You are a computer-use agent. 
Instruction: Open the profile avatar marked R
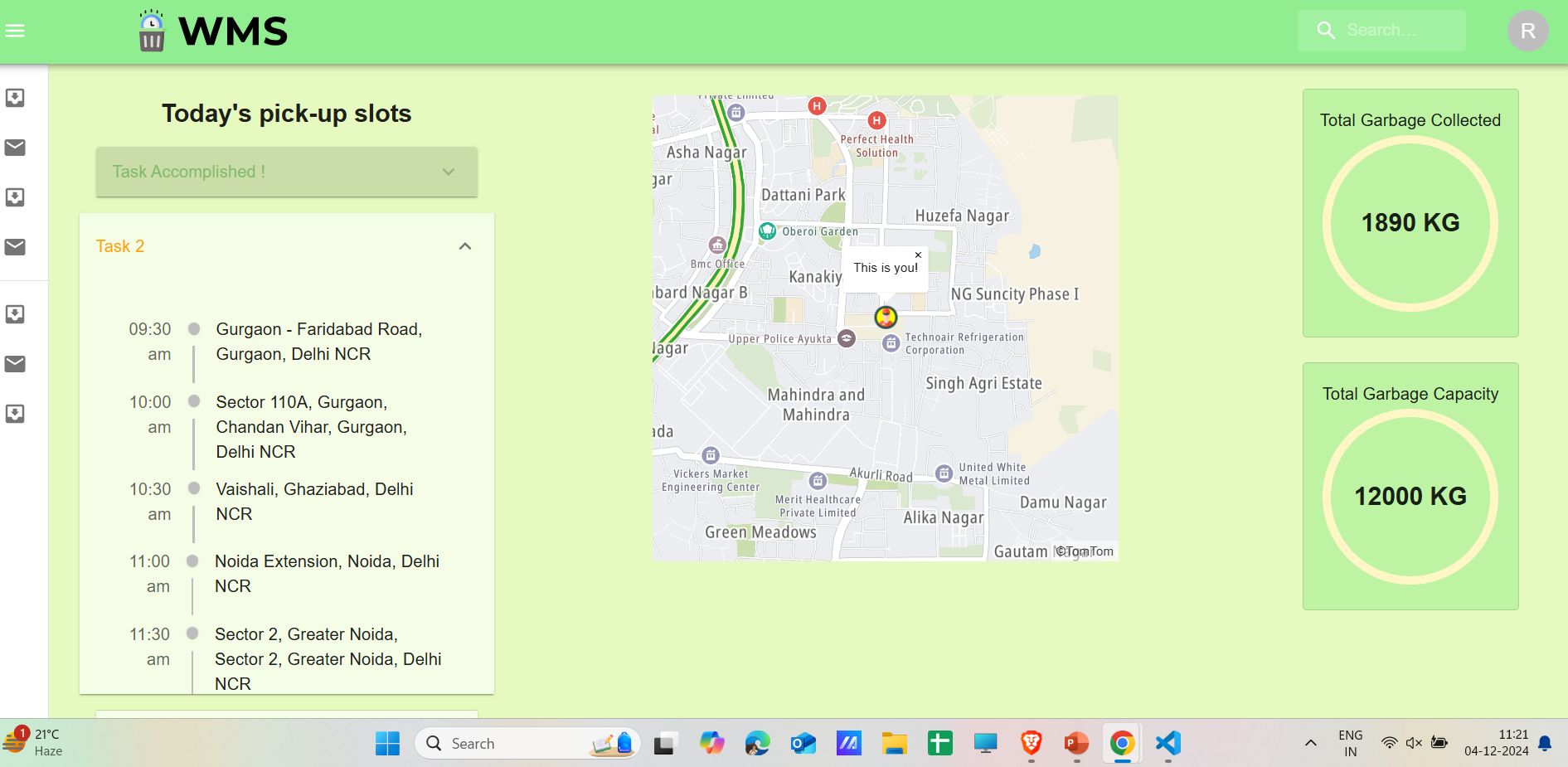pos(1528,31)
